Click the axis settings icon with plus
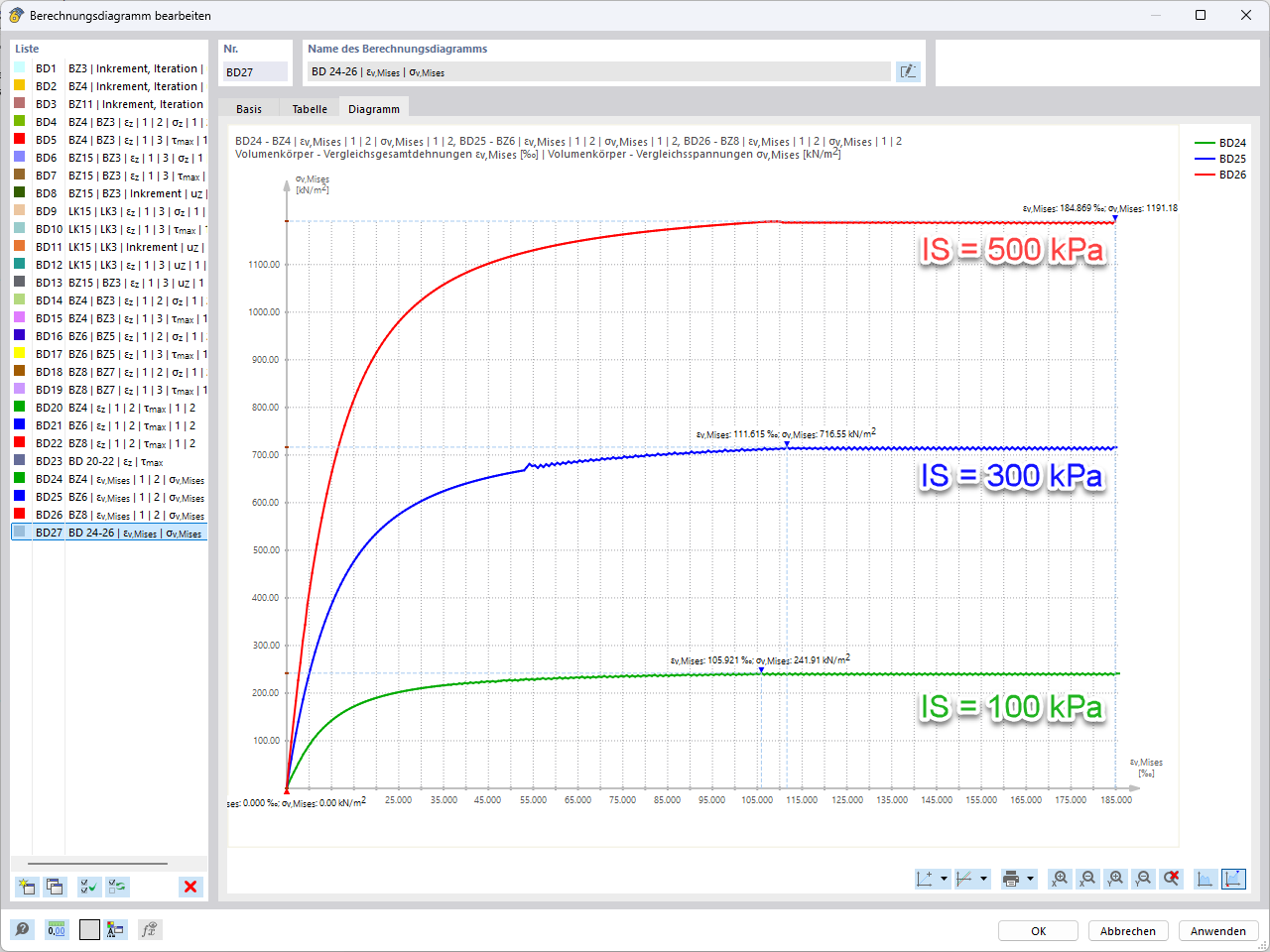1270x952 pixels. coord(925,879)
